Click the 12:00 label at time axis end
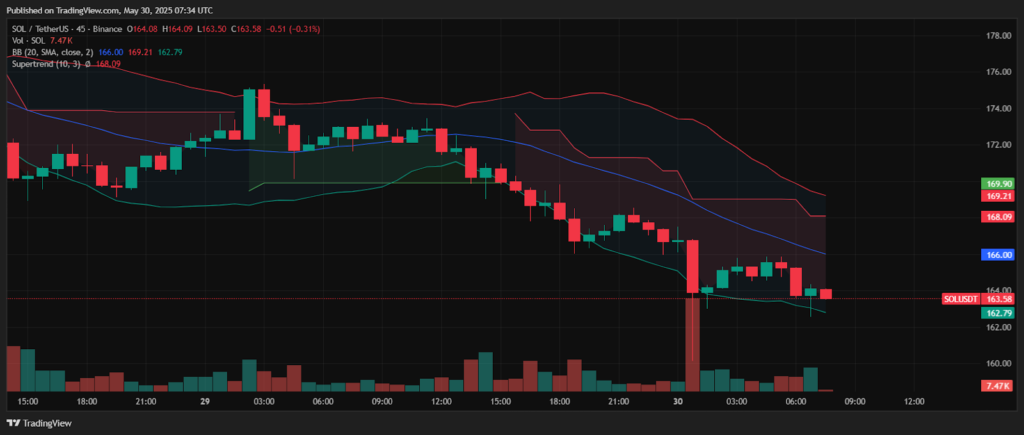 click(x=913, y=401)
